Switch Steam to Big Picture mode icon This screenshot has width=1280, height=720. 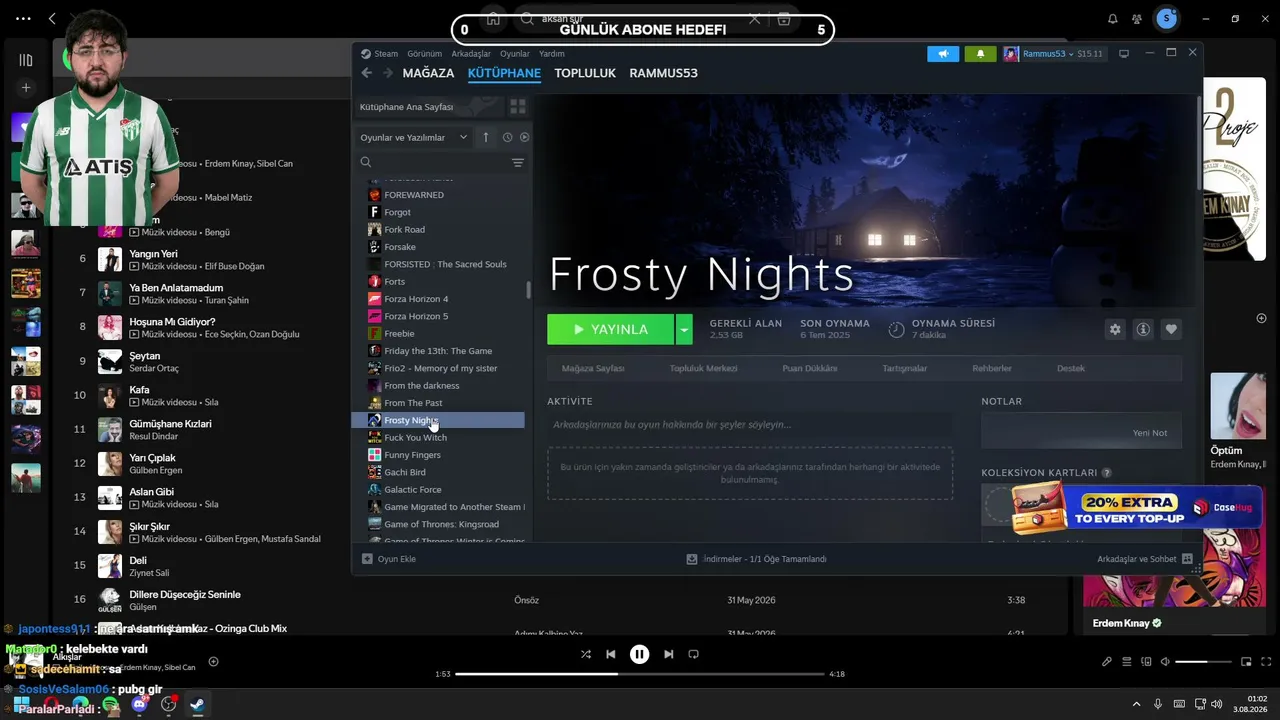(1124, 53)
